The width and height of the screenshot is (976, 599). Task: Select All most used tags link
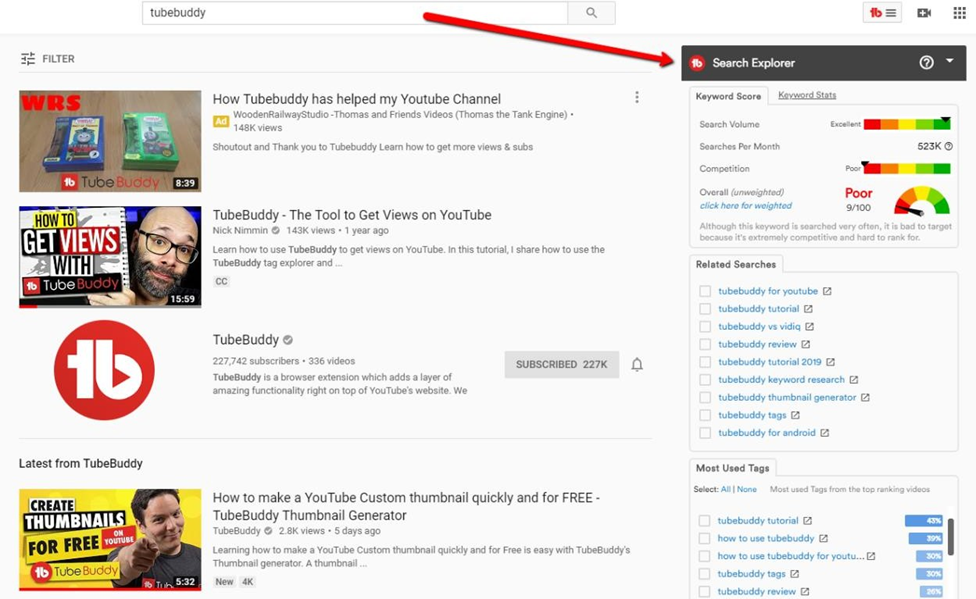[726, 489]
